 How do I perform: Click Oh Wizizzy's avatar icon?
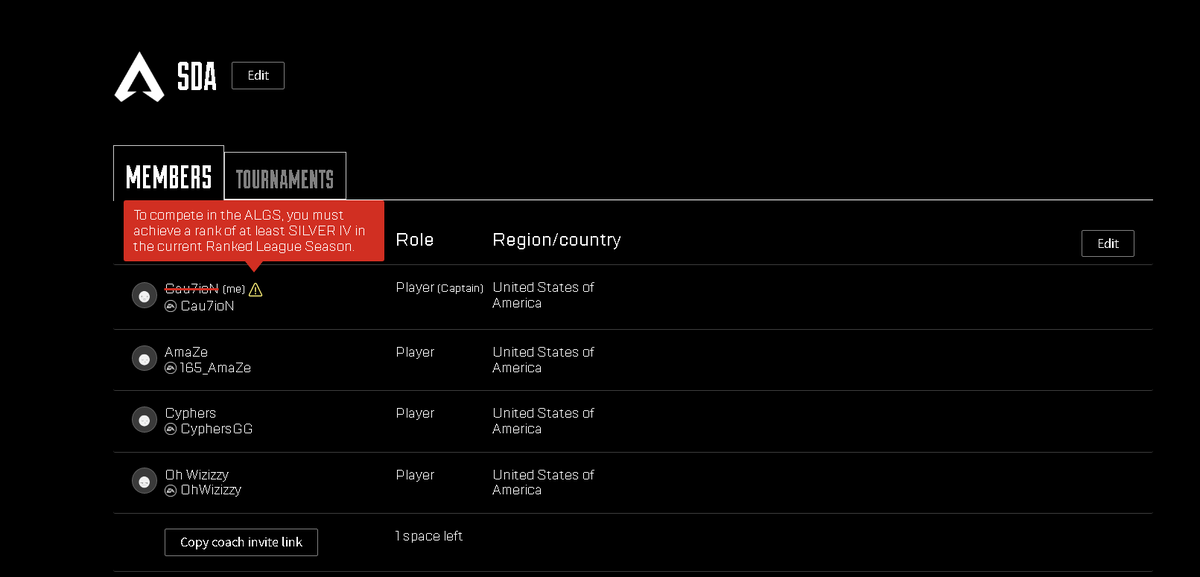click(144, 481)
